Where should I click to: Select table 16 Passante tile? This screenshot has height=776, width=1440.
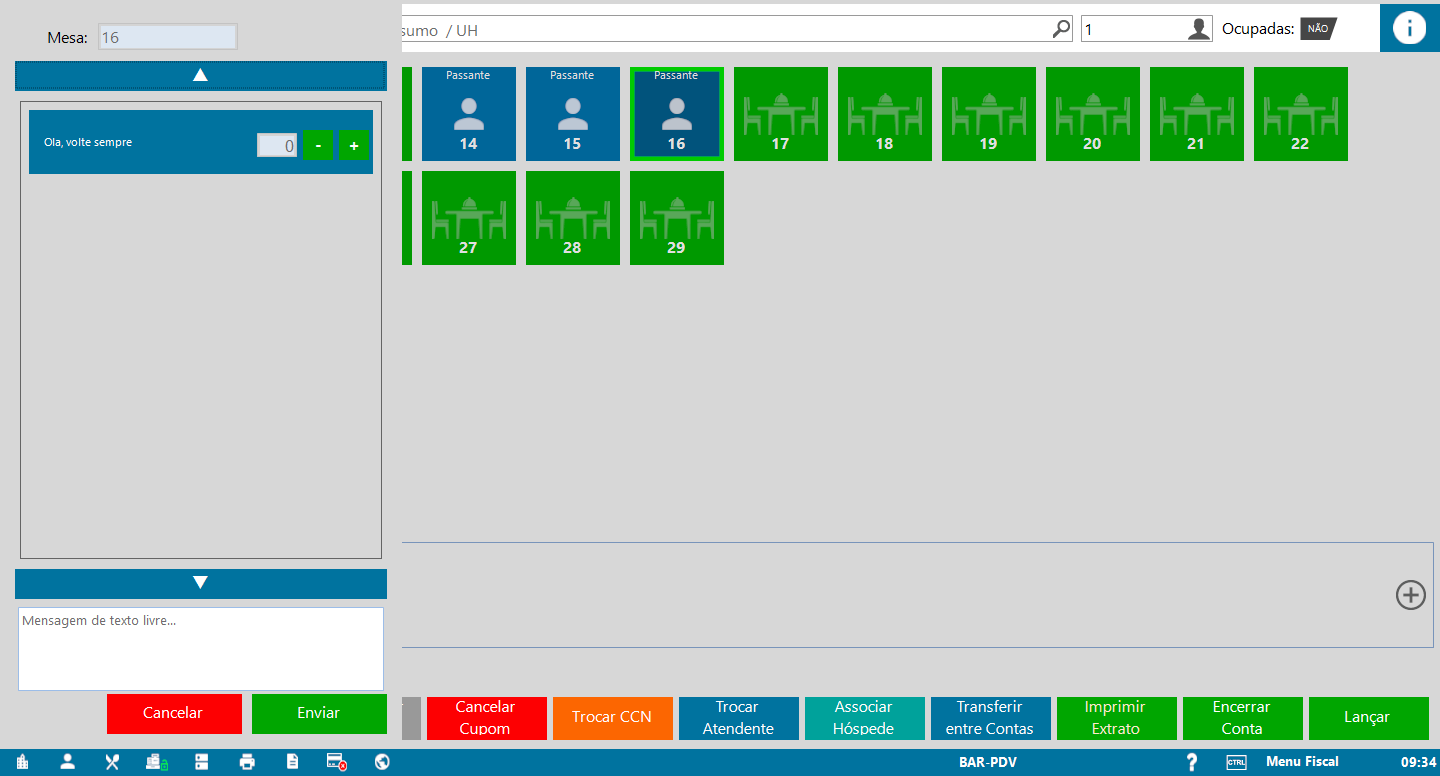click(677, 114)
